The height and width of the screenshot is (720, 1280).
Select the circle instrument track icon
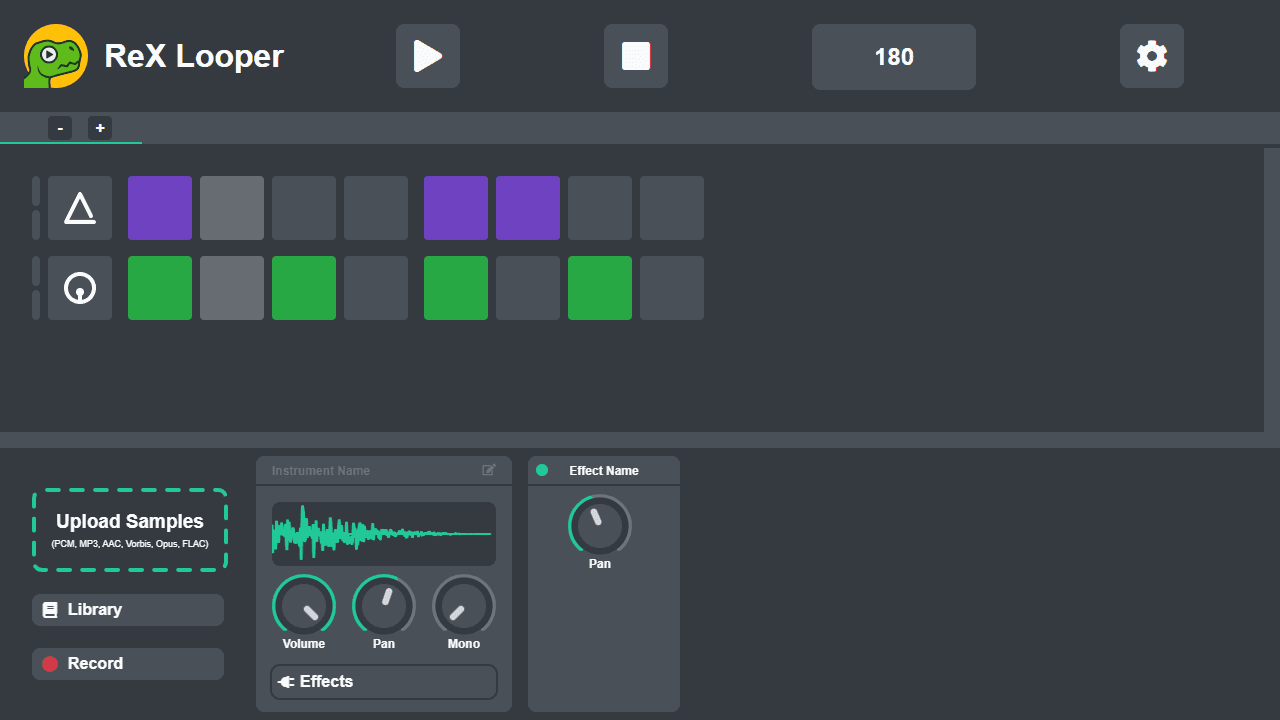coord(80,288)
